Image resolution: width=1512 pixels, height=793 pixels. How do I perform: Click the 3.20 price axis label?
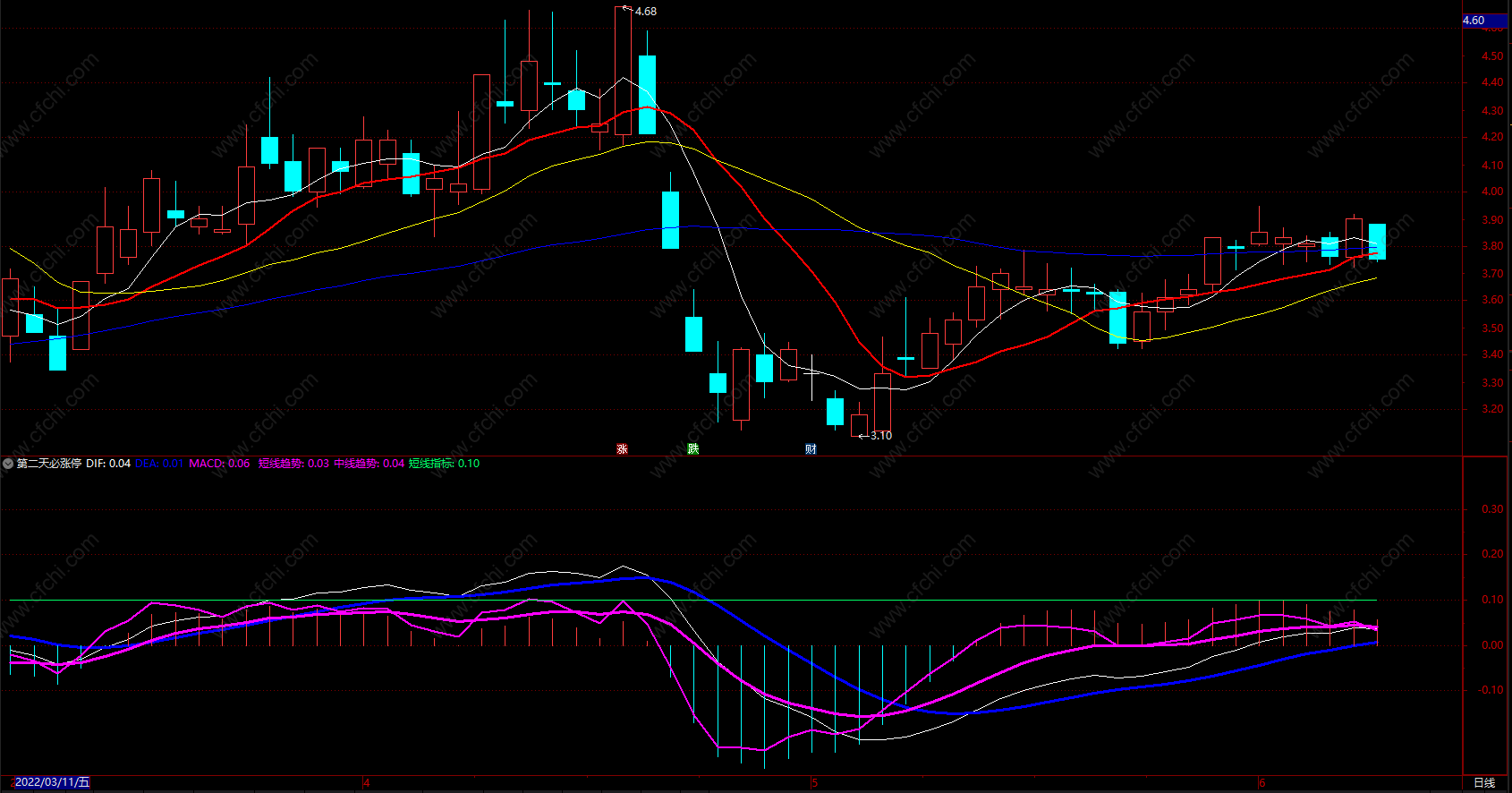coord(1491,409)
